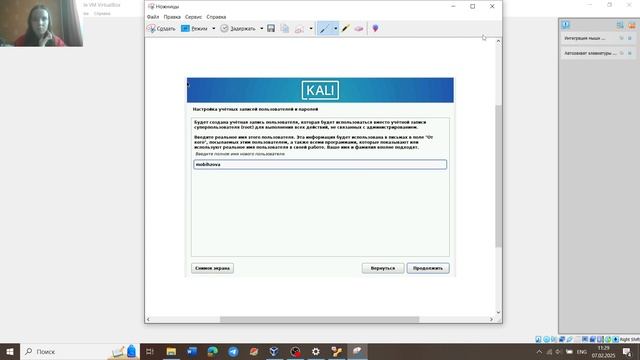Open VirtualBox cube icon in the taskbar
Image resolution: width=640 pixels, height=360 pixels.
click(x=274, y=351)
